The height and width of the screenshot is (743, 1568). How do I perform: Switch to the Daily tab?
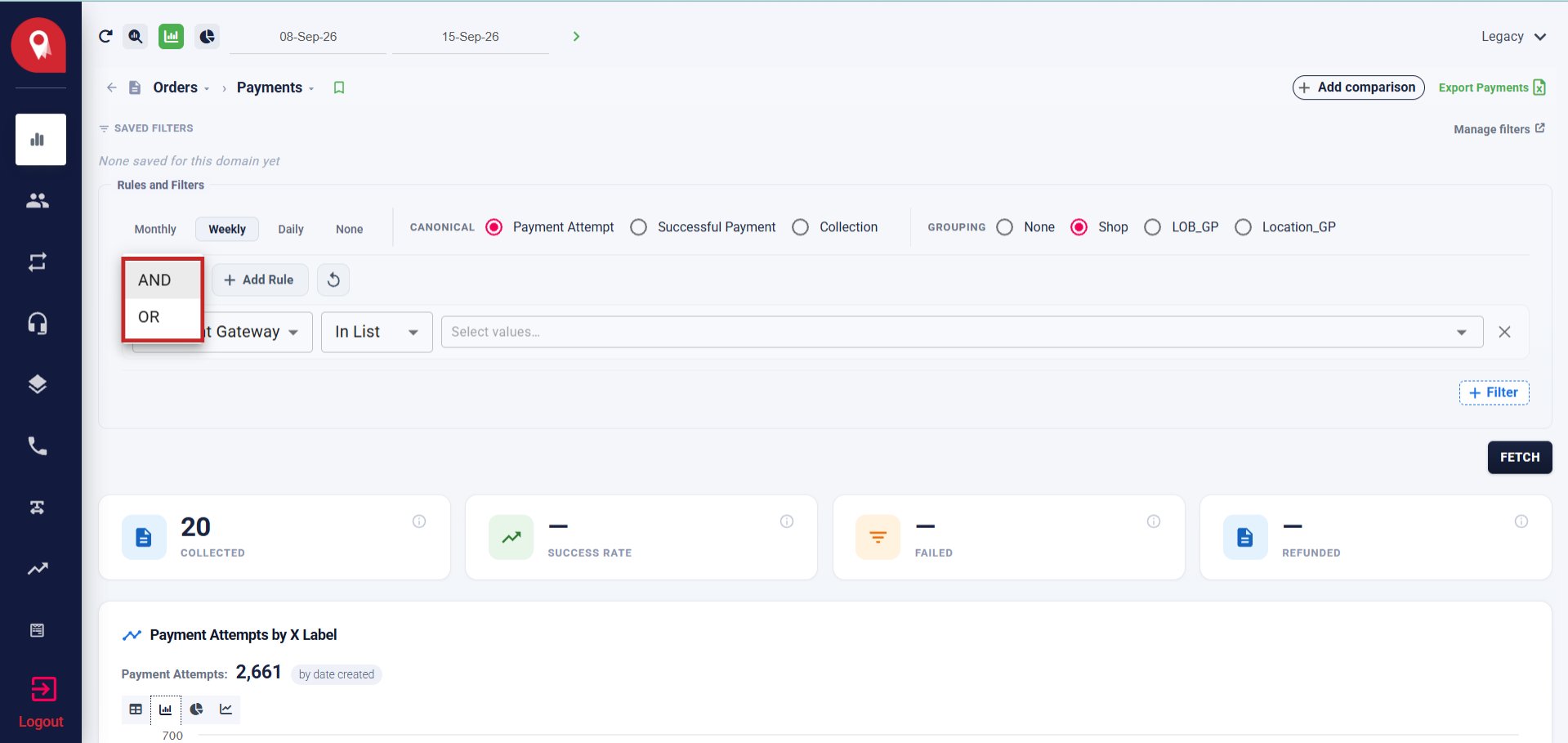tap(291, 229)
